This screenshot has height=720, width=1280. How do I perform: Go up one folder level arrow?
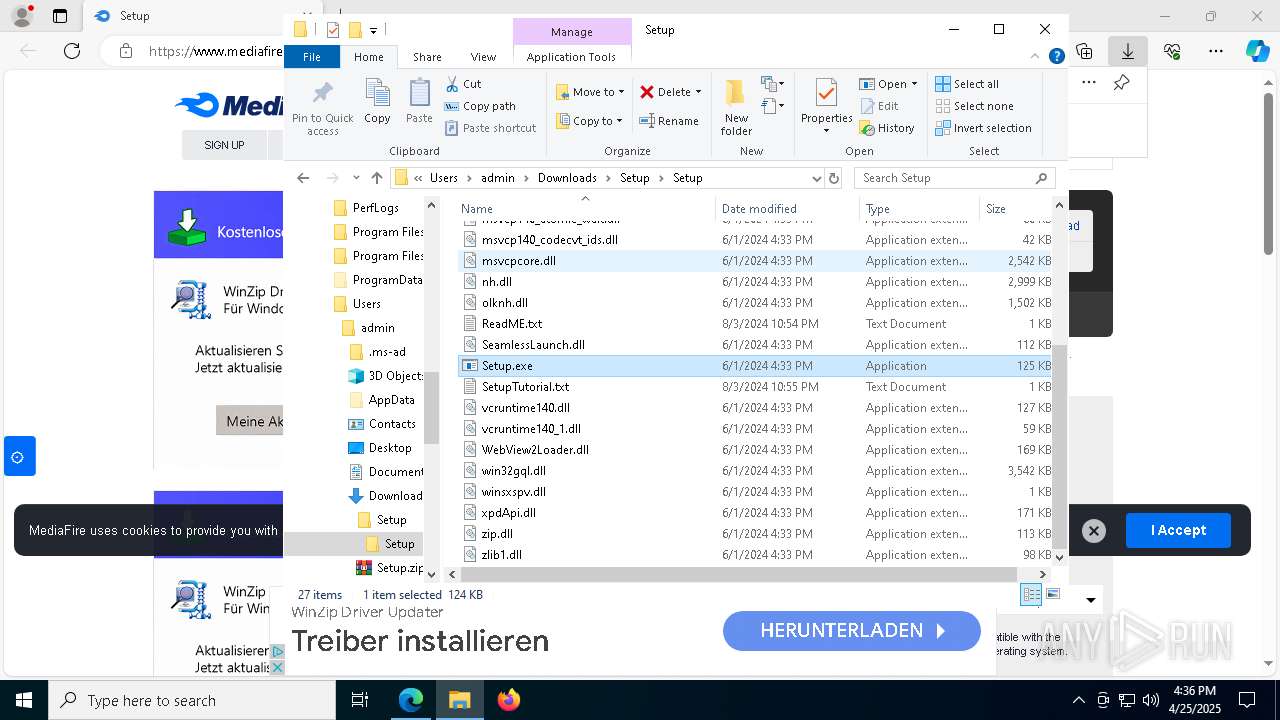[x=376, y=178]
